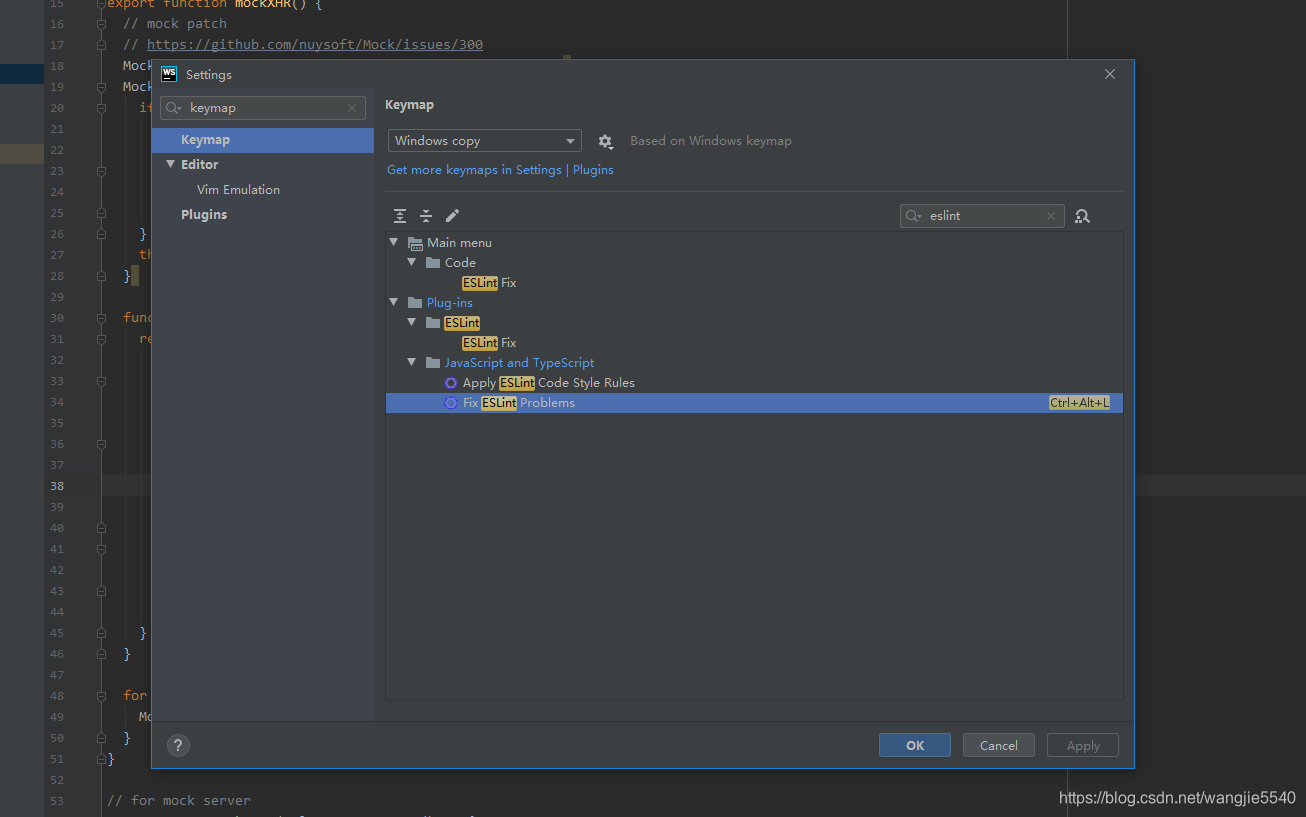Click the Expand All icon in keymap toolbar
Viewport: 1306px width, 817px height.
click(x=400, y=216)
